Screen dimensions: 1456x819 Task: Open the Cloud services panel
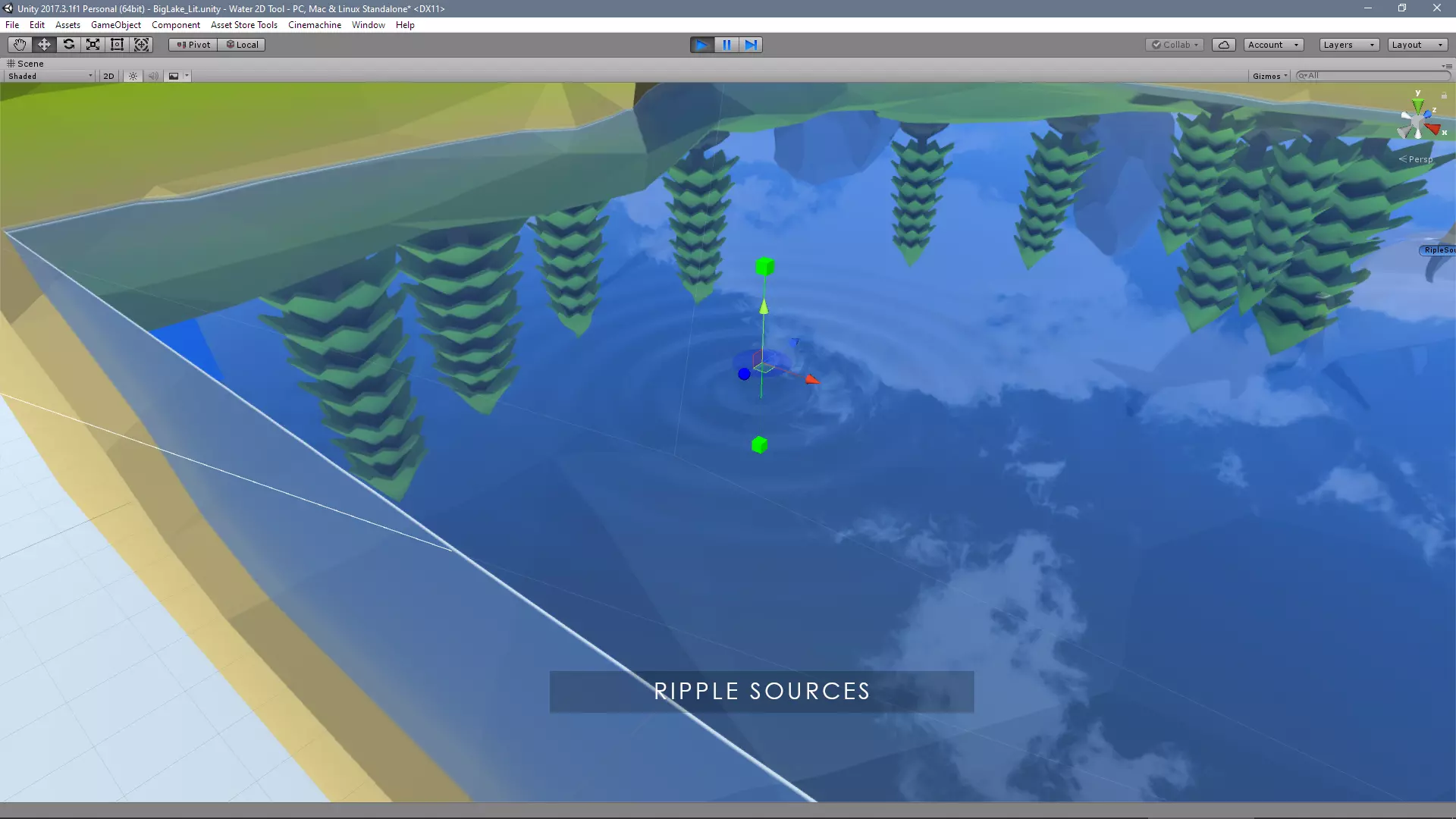pyautogui.click(x=1223, y=45)
